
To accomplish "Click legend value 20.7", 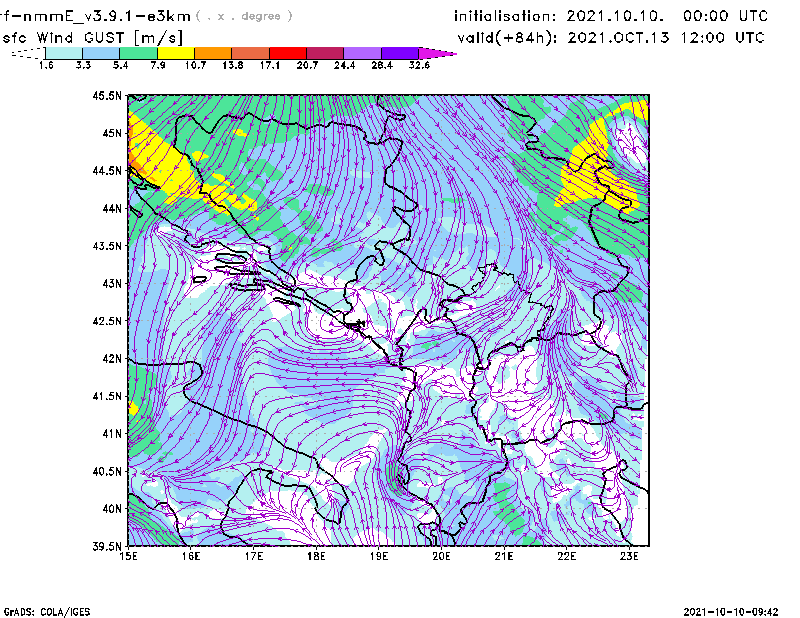I will click(307, 65).
